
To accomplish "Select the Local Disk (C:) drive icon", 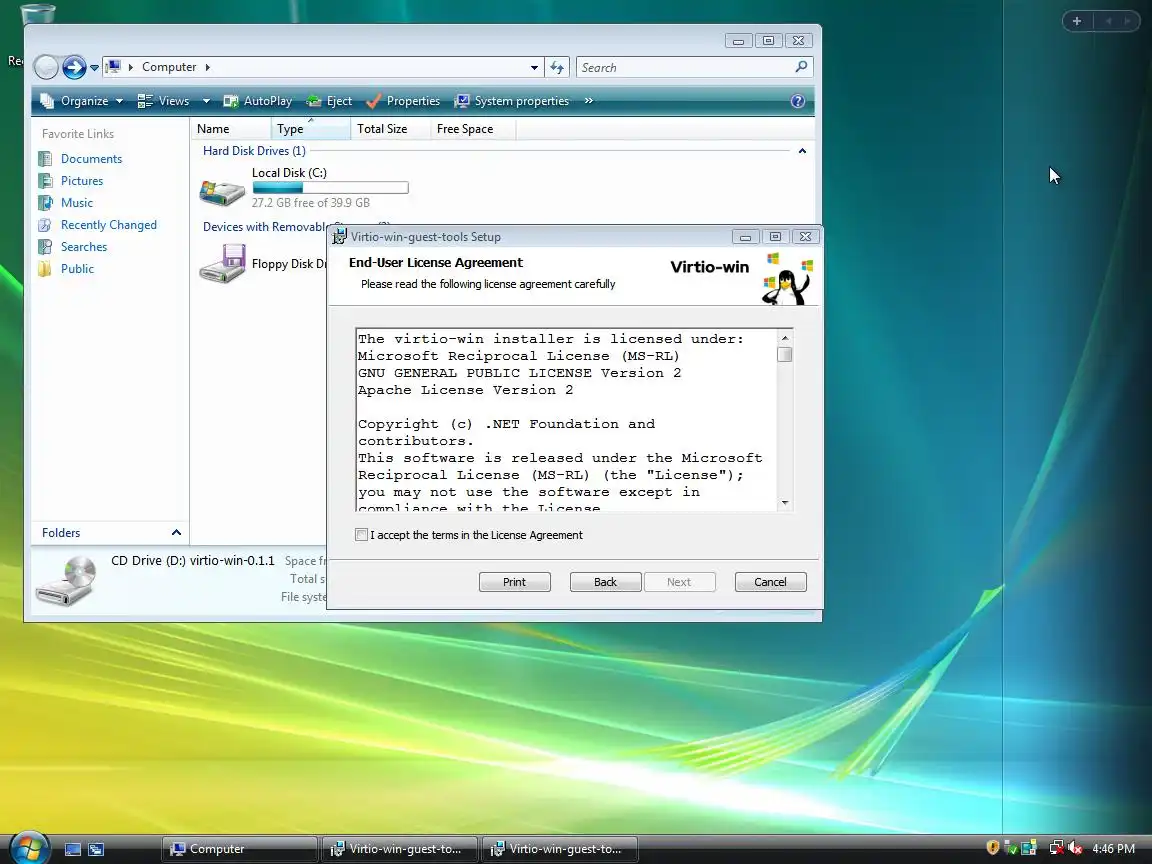I will pyautogui.click(x=222, y=192).
